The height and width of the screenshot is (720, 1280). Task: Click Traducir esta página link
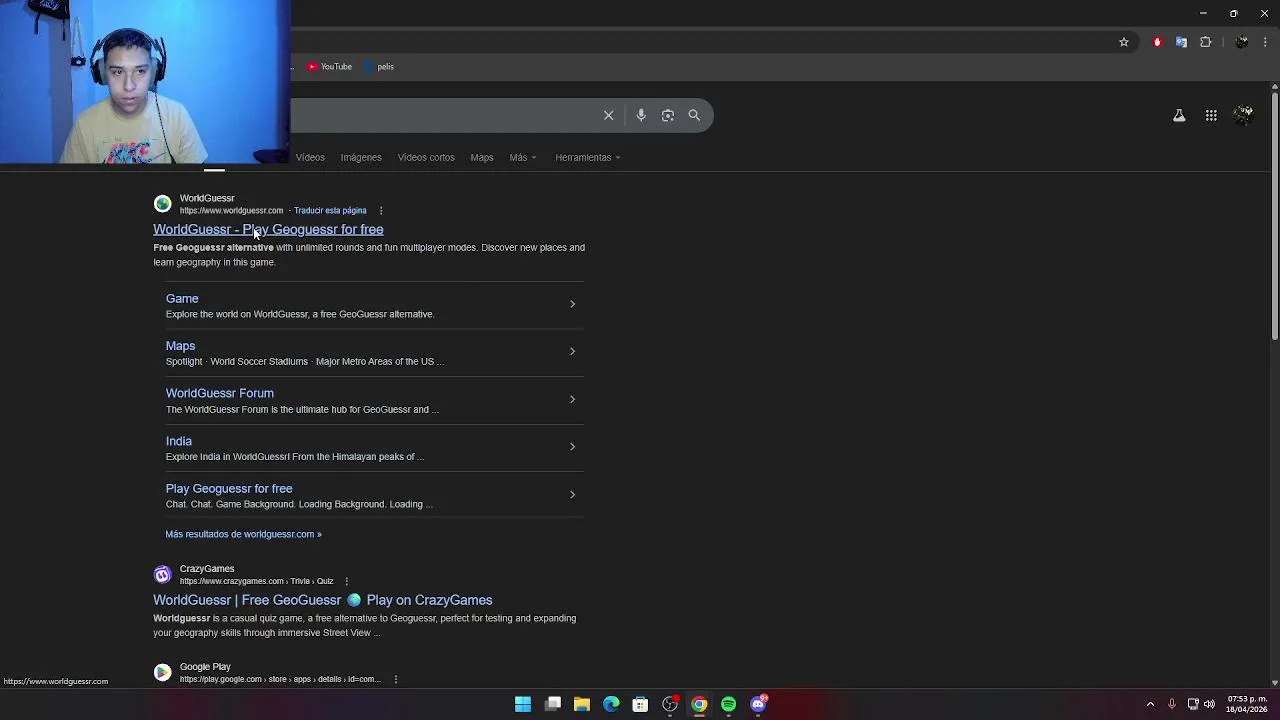[330, 211]
